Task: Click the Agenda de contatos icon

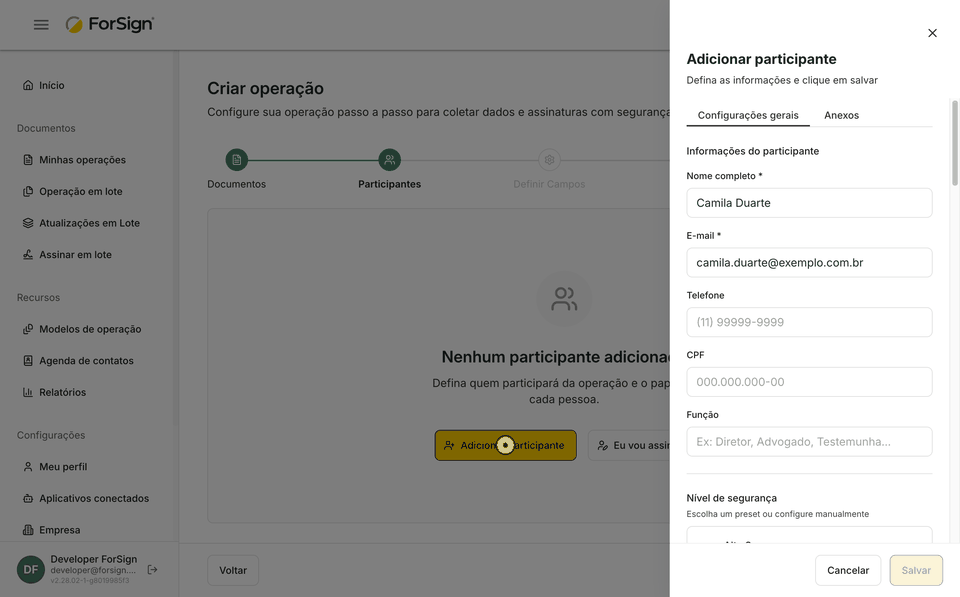Action: point(28,361)
